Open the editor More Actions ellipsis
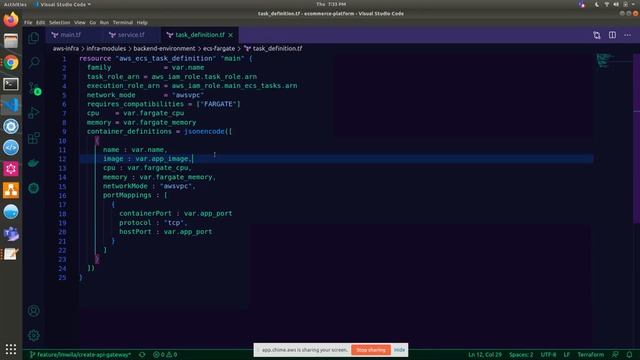Image resolution: width=640 pixels, height=360 pixels. coord(627,35)
